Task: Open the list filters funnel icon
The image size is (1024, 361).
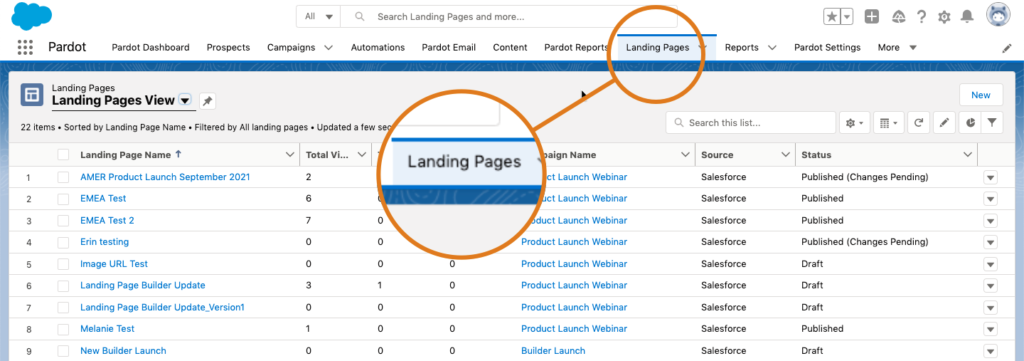Action: tap(992, 122)
